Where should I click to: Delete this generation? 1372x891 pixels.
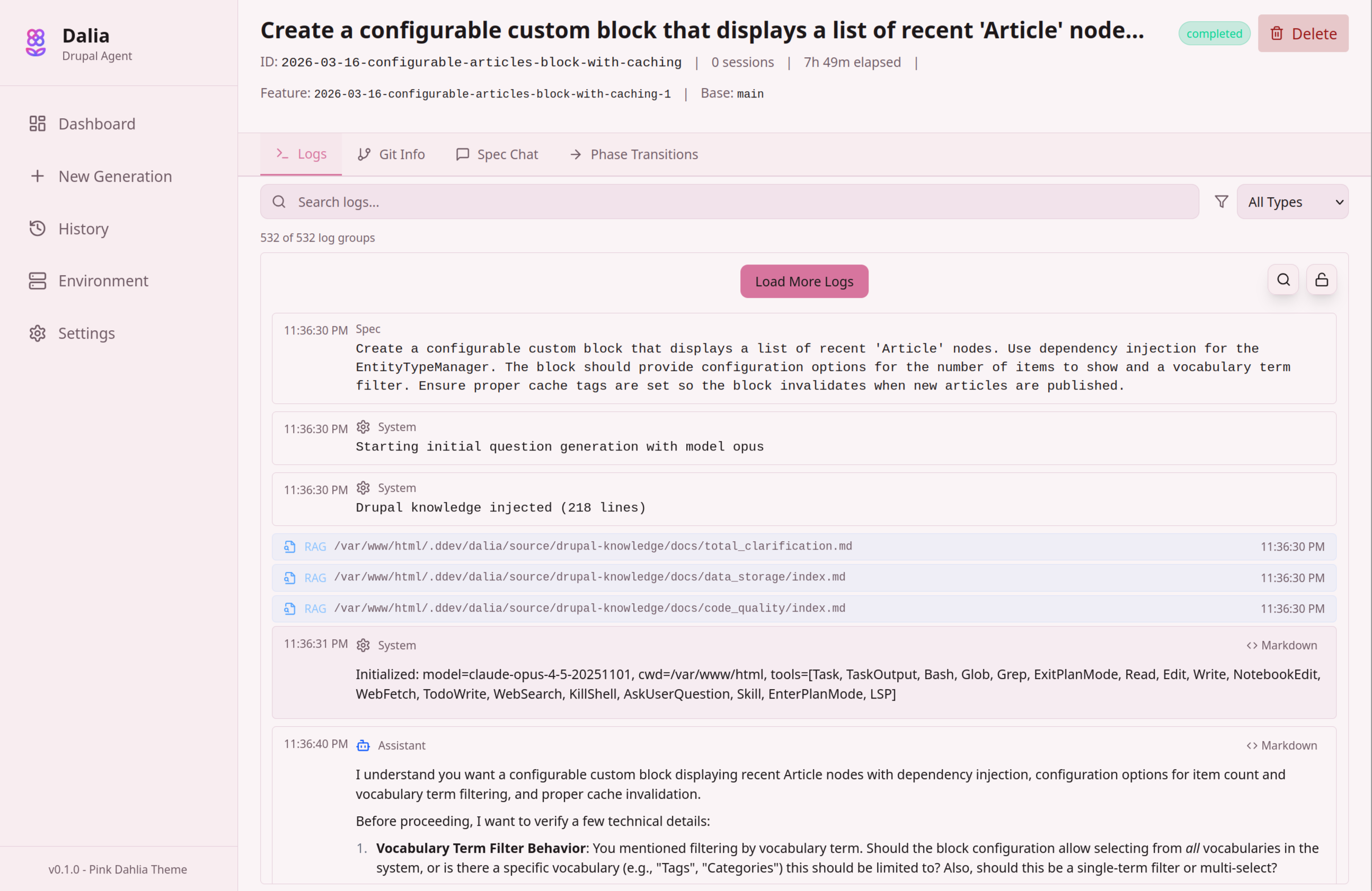[1303, 33]
